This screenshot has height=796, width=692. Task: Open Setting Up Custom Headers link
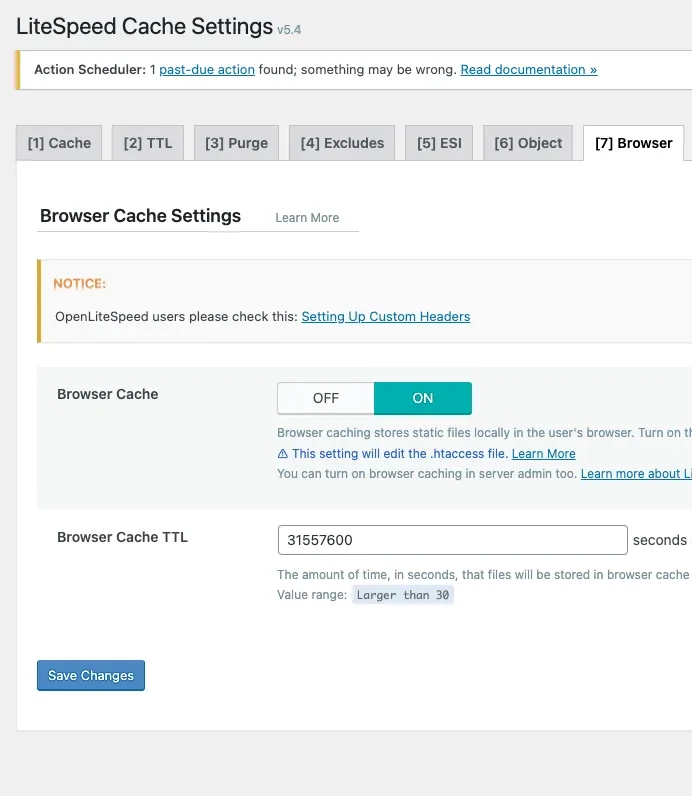click(386, 317)
